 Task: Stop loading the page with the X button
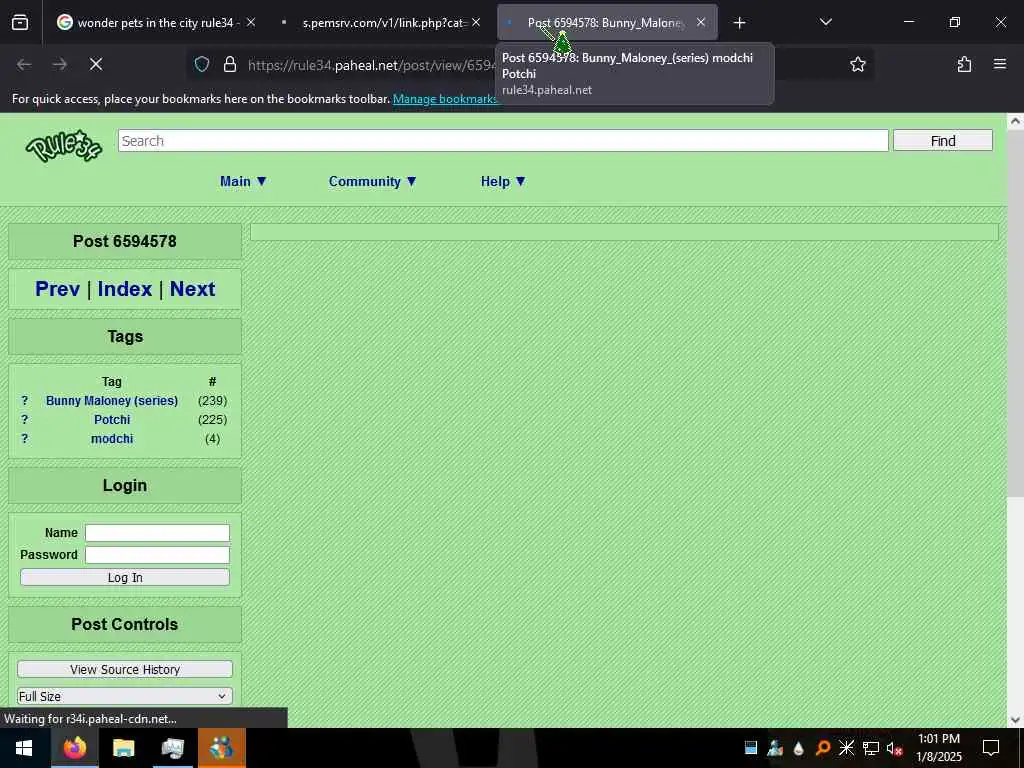[x=96, y=64]
